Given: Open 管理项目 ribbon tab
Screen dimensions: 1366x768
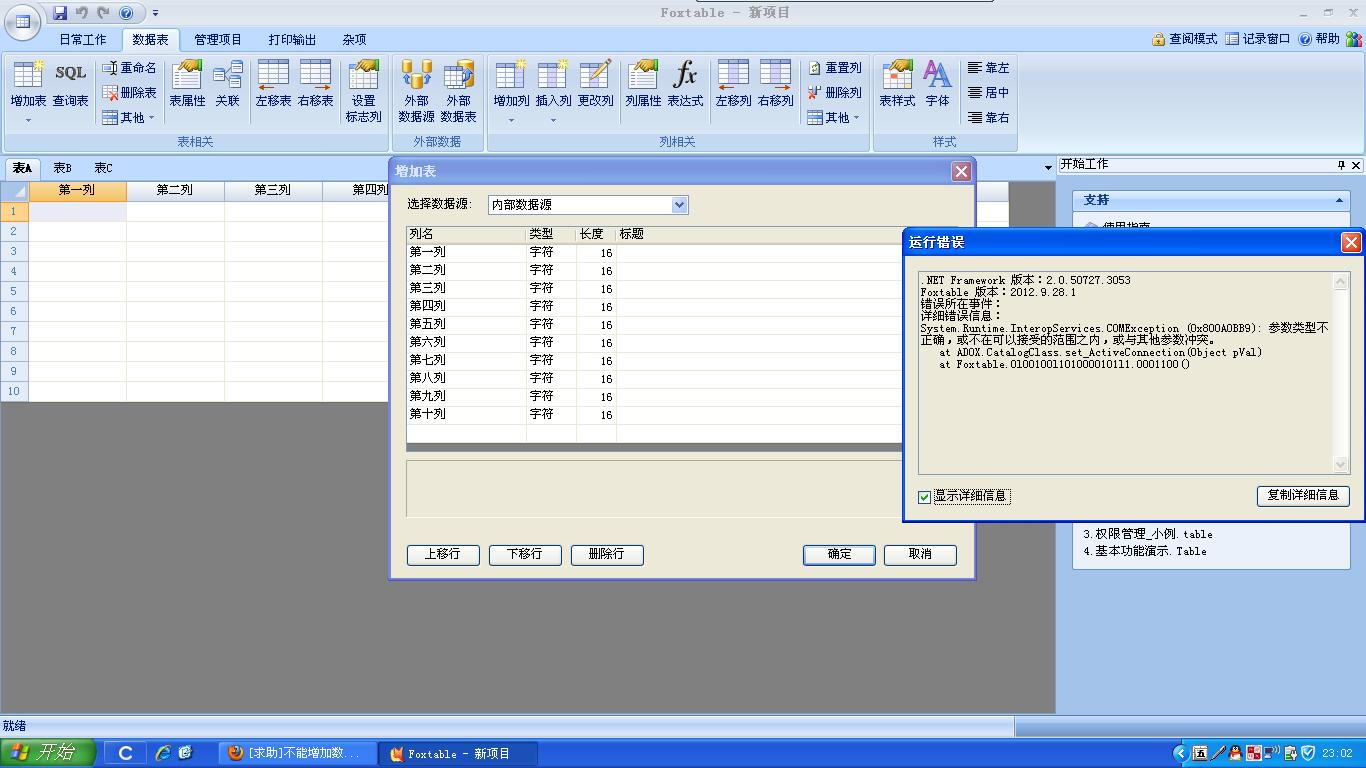Looking at the screenshot, I should (218, 40).
